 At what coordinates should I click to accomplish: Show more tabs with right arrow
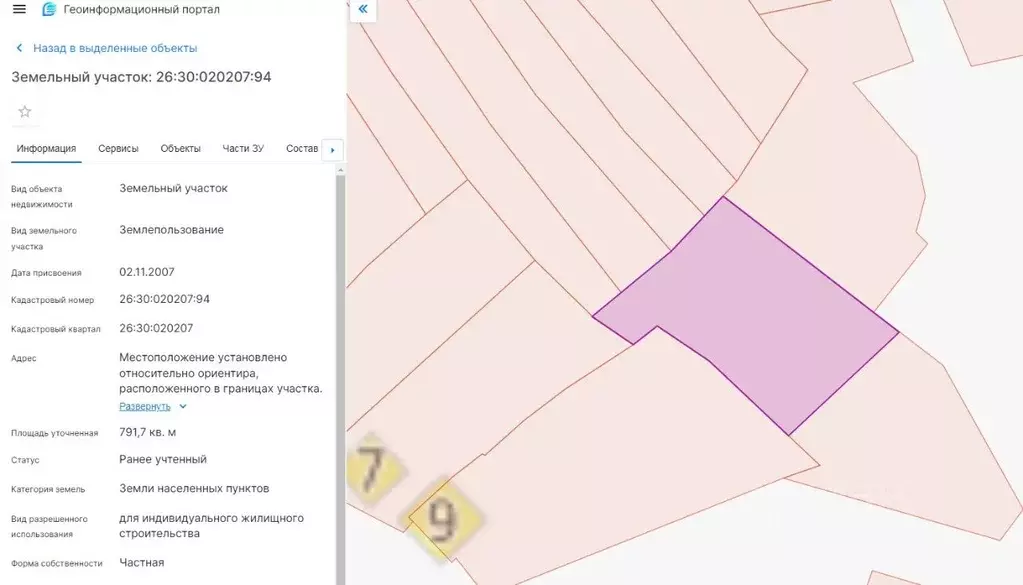tap(333, 150)
